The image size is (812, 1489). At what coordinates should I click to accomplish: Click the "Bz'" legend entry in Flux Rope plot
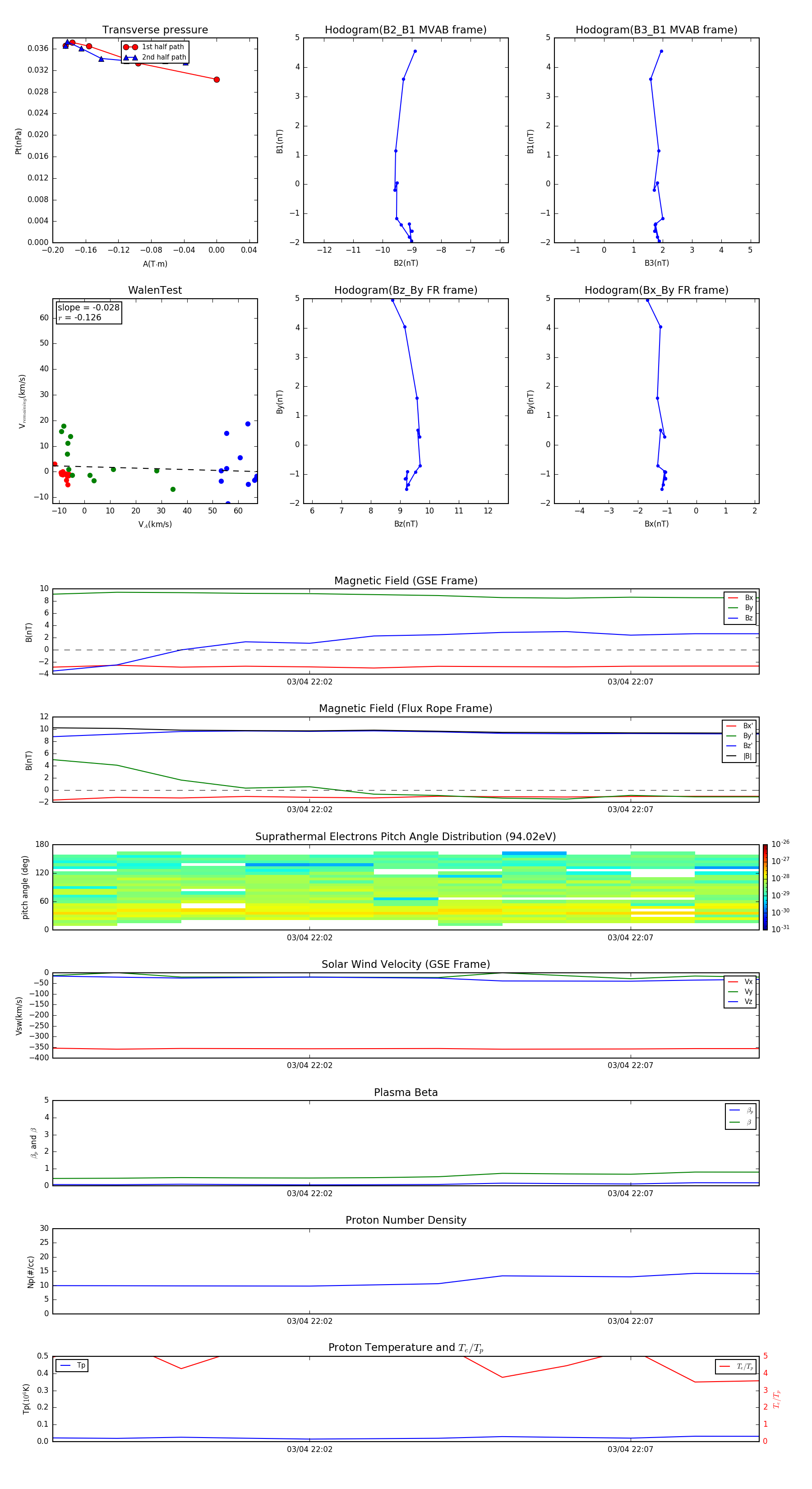point(739,746)
